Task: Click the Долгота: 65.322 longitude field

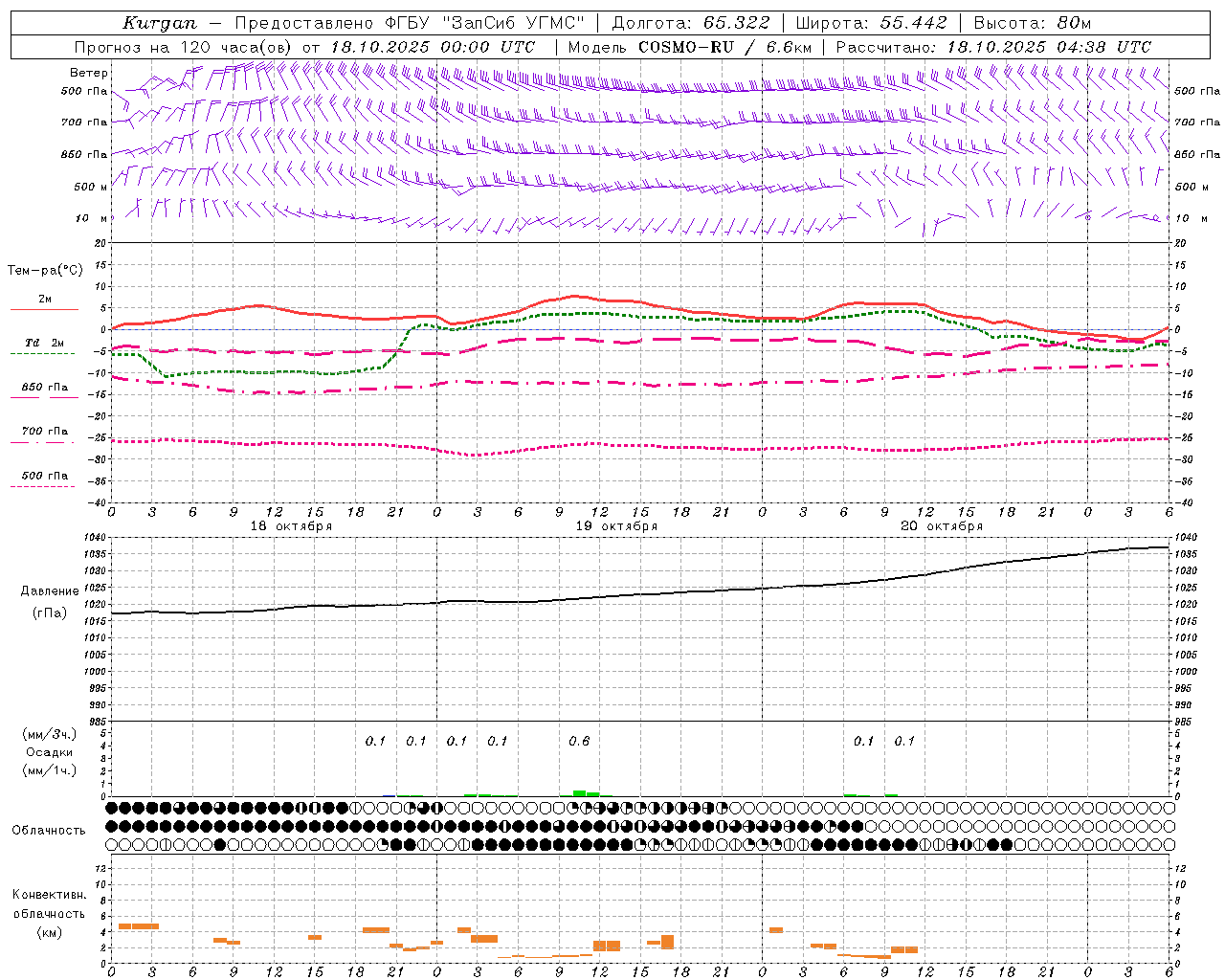Action: (x=691, y=23)
